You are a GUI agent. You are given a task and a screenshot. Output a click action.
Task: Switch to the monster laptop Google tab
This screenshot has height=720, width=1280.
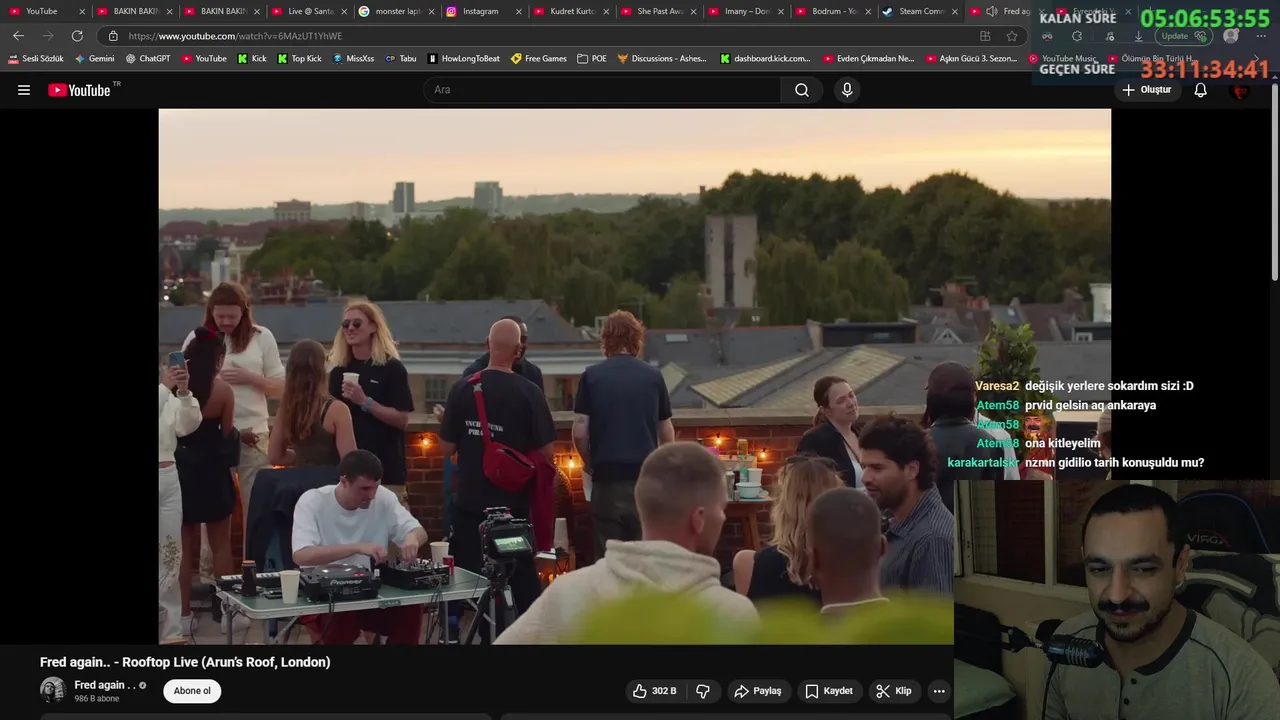point(396,11)
